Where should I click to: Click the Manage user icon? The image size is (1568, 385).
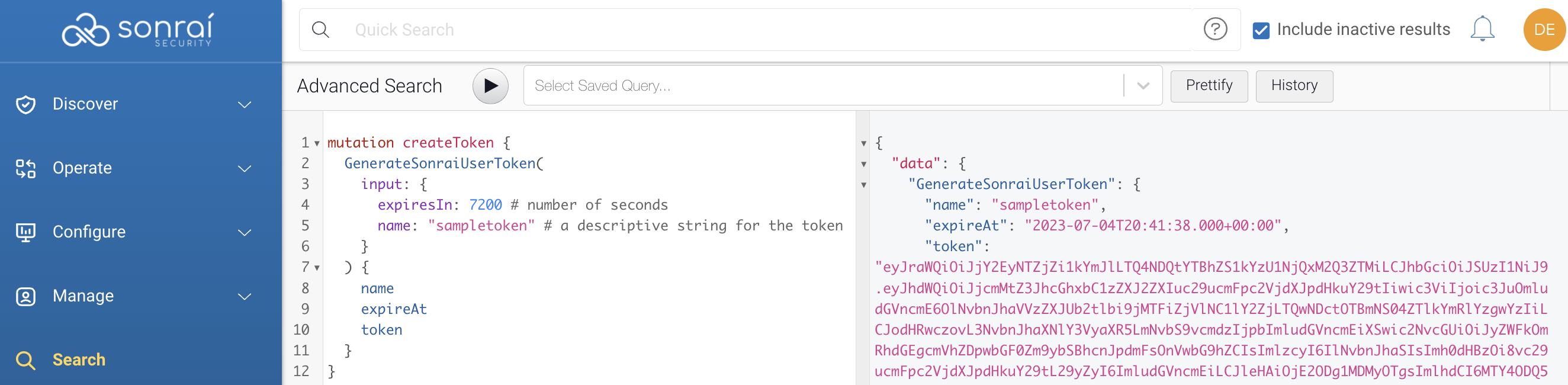[x=25, y=296]
